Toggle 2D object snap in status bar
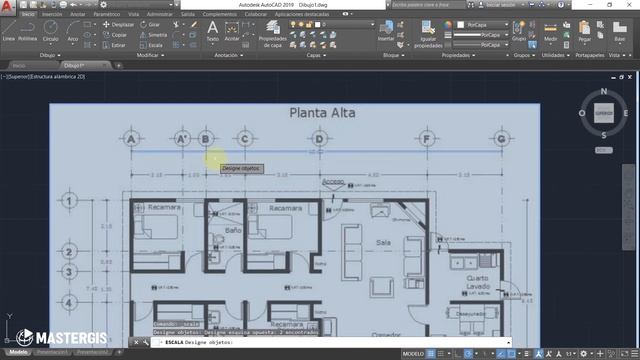 pyautogui.click(x=511, y=354)
